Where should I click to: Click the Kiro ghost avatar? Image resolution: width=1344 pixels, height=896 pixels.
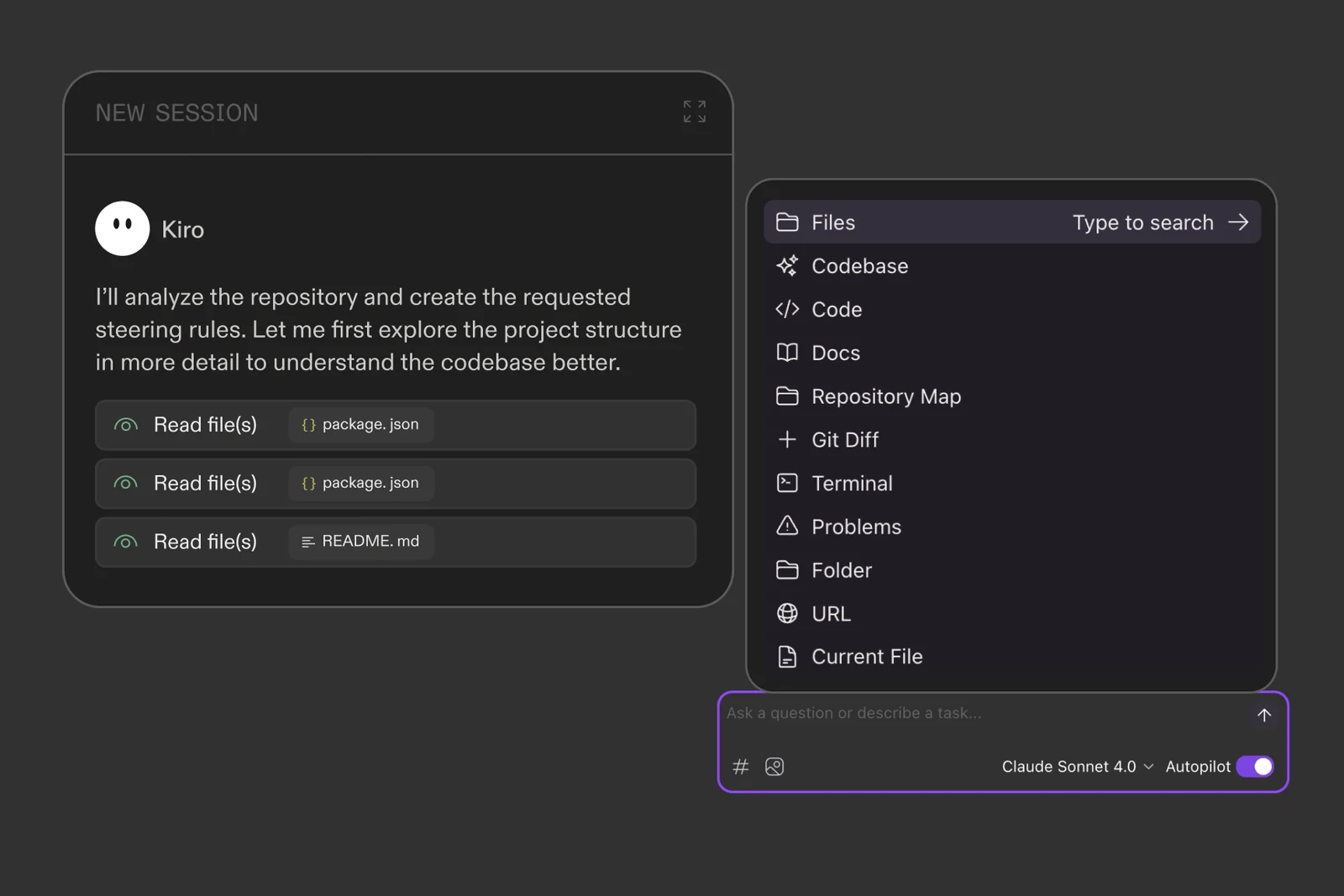pyautogui.click(x=123, y=228)
